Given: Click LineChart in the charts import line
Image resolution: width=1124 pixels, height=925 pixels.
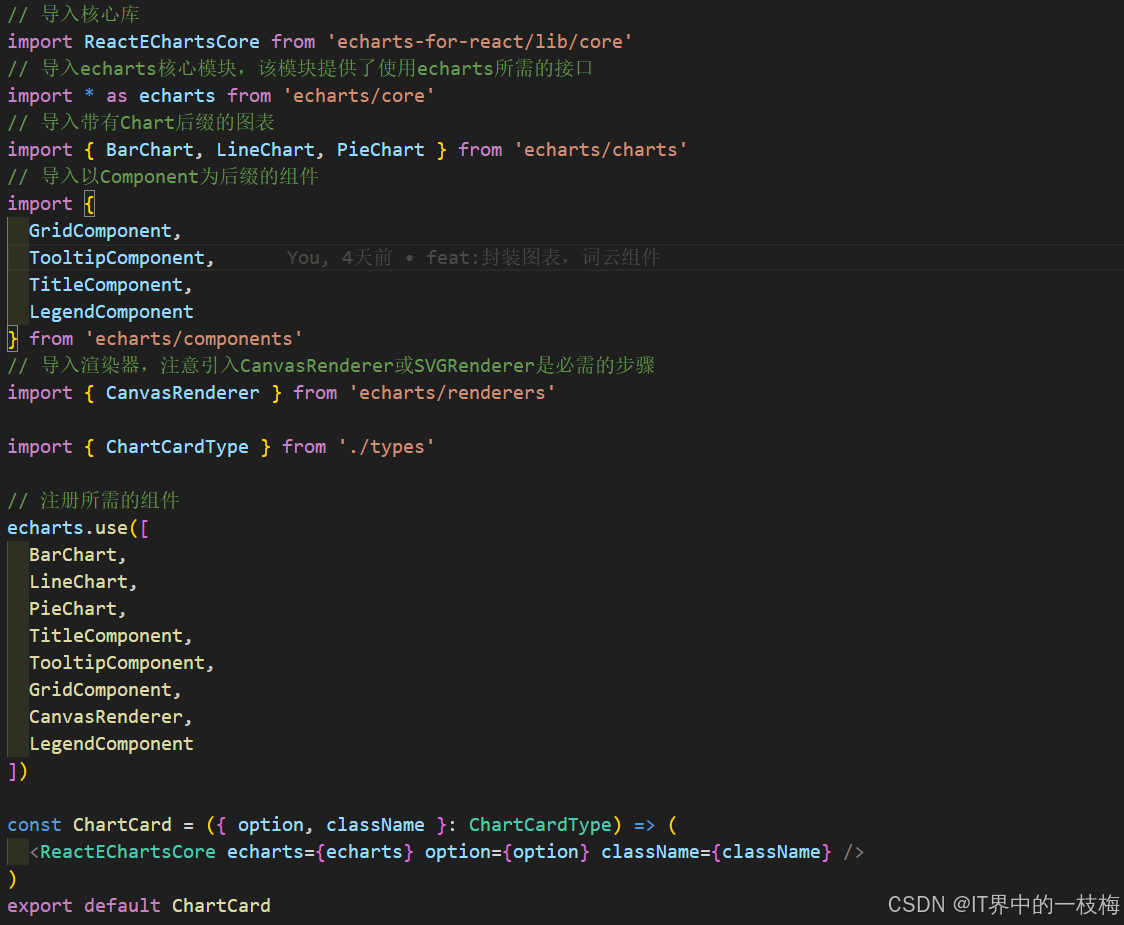Looking at the screenshot, I should pyautogui.click(x=265, y=150).
